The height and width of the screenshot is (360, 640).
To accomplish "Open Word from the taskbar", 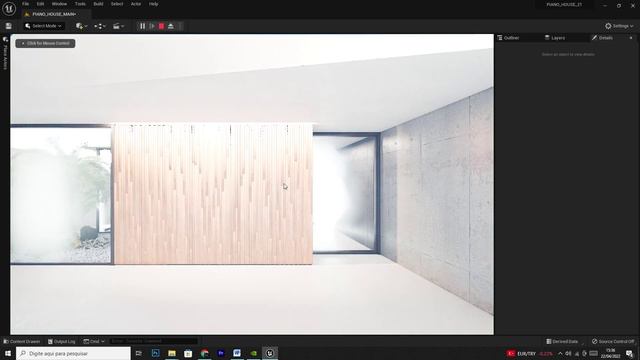I will tap(237, 353).
